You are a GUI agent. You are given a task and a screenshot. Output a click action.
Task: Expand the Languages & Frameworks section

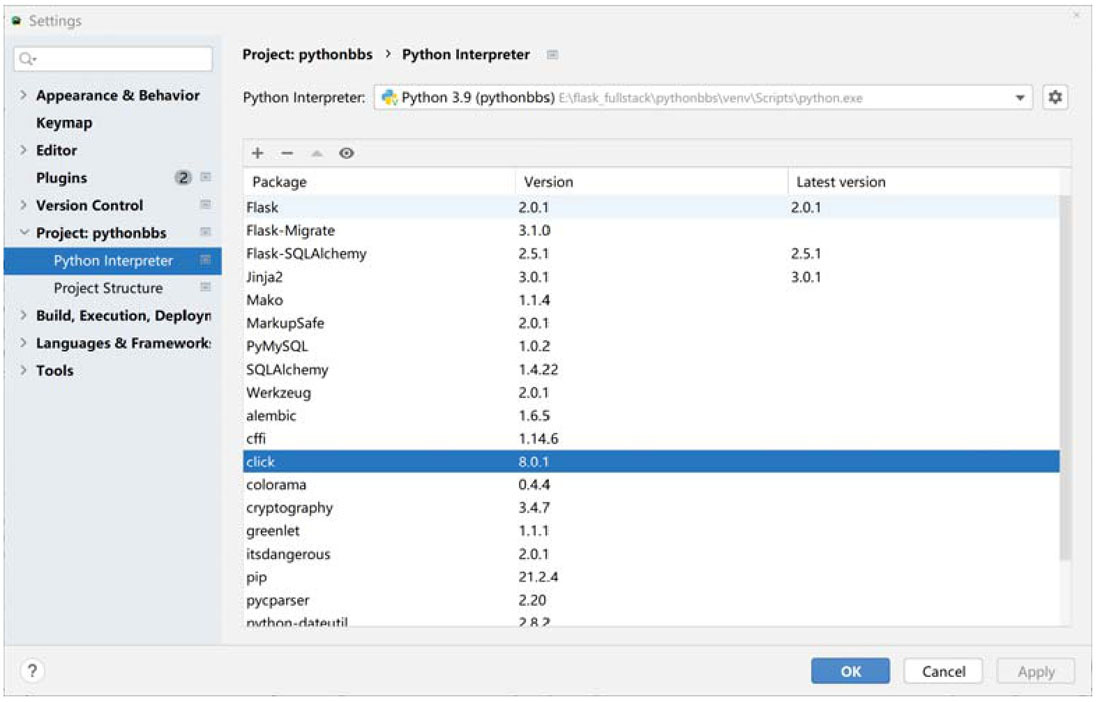coord(23,343)
